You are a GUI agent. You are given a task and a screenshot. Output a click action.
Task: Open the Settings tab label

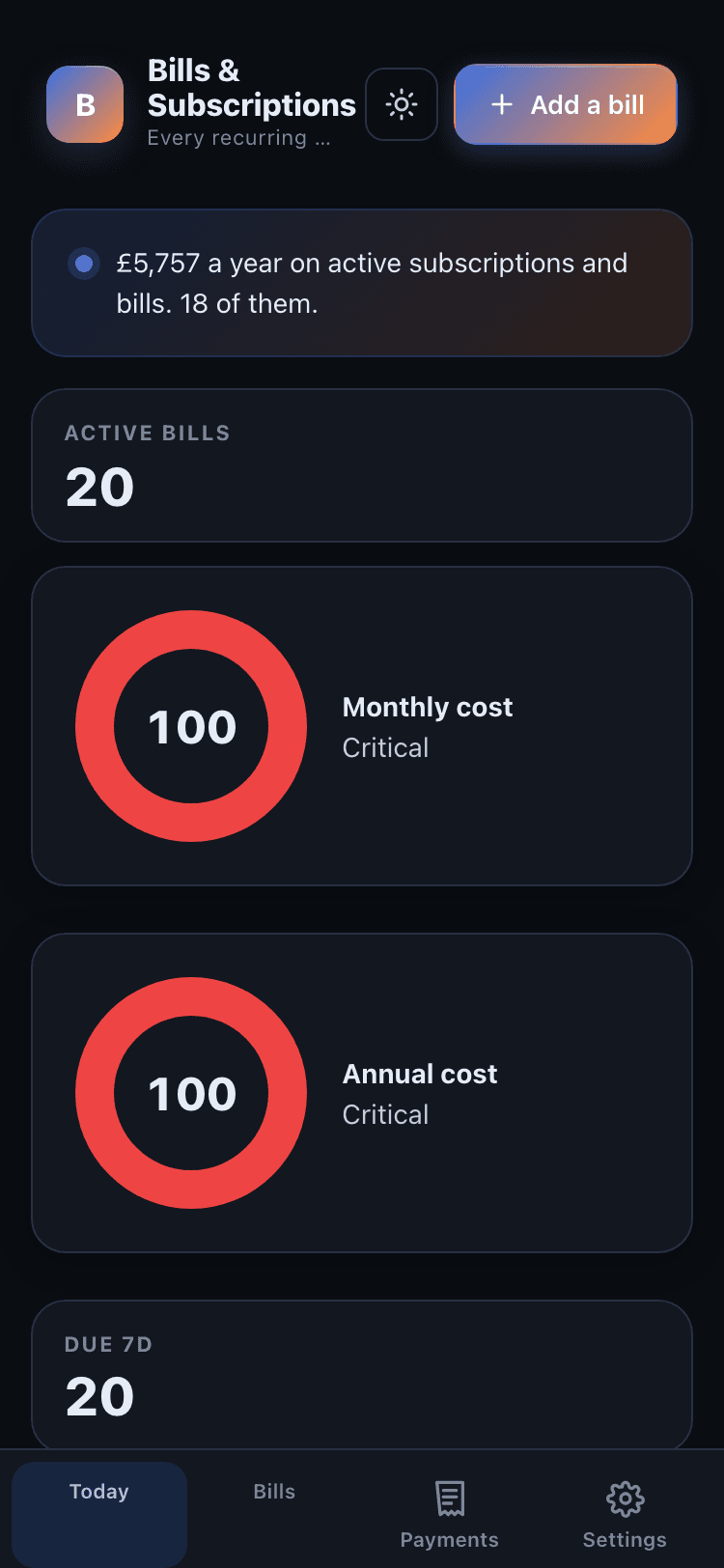[625, 1540]
